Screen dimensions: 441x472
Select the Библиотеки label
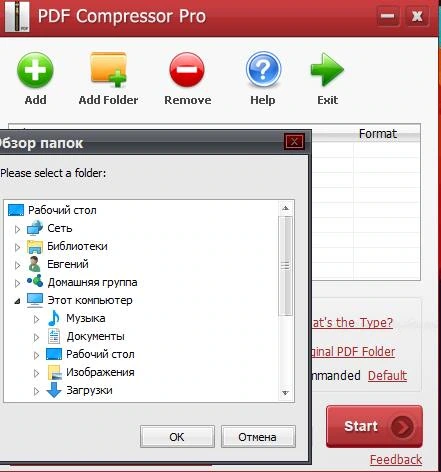pyautogui.click(x=77, y=246)
